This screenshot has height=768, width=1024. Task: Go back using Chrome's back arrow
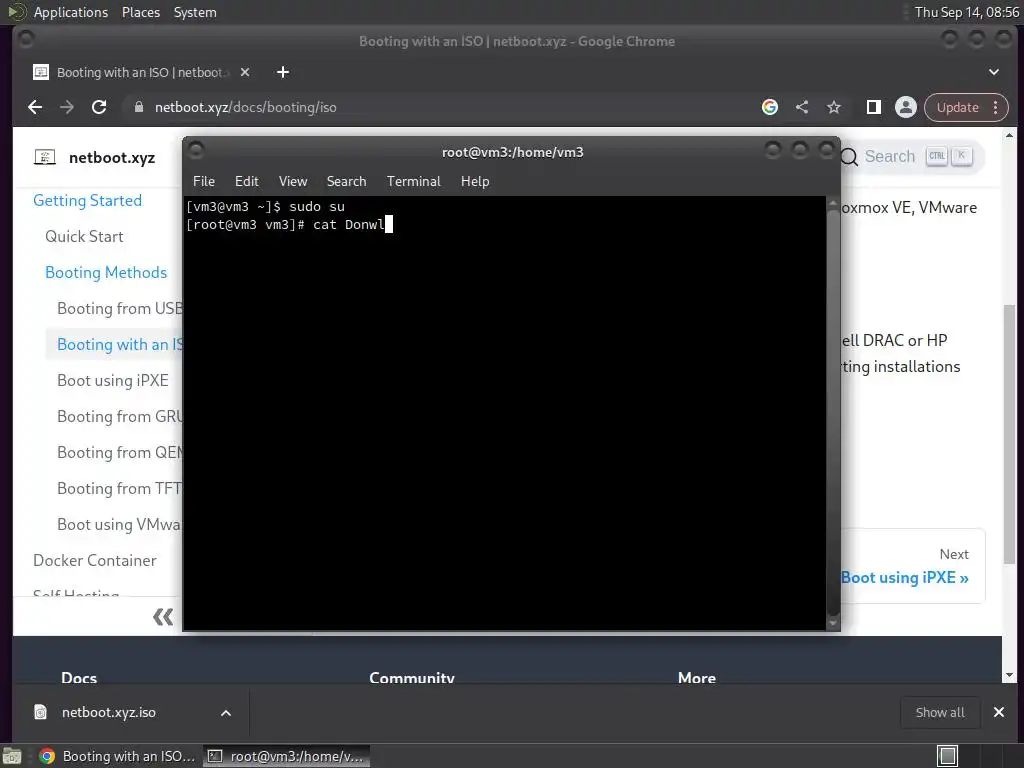[35, 107]
